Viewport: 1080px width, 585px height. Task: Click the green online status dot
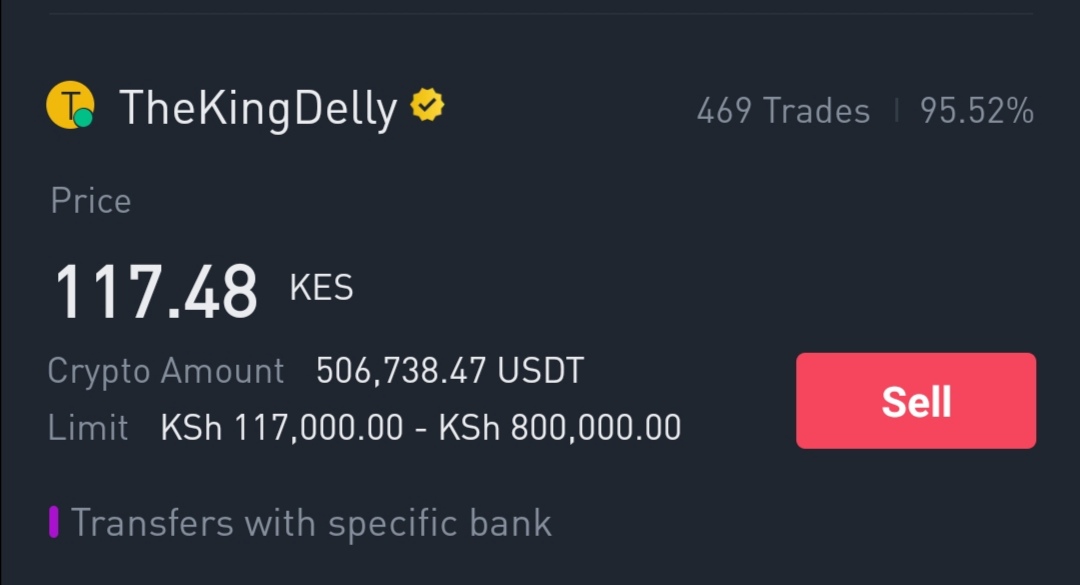click(x=83, y=119)
